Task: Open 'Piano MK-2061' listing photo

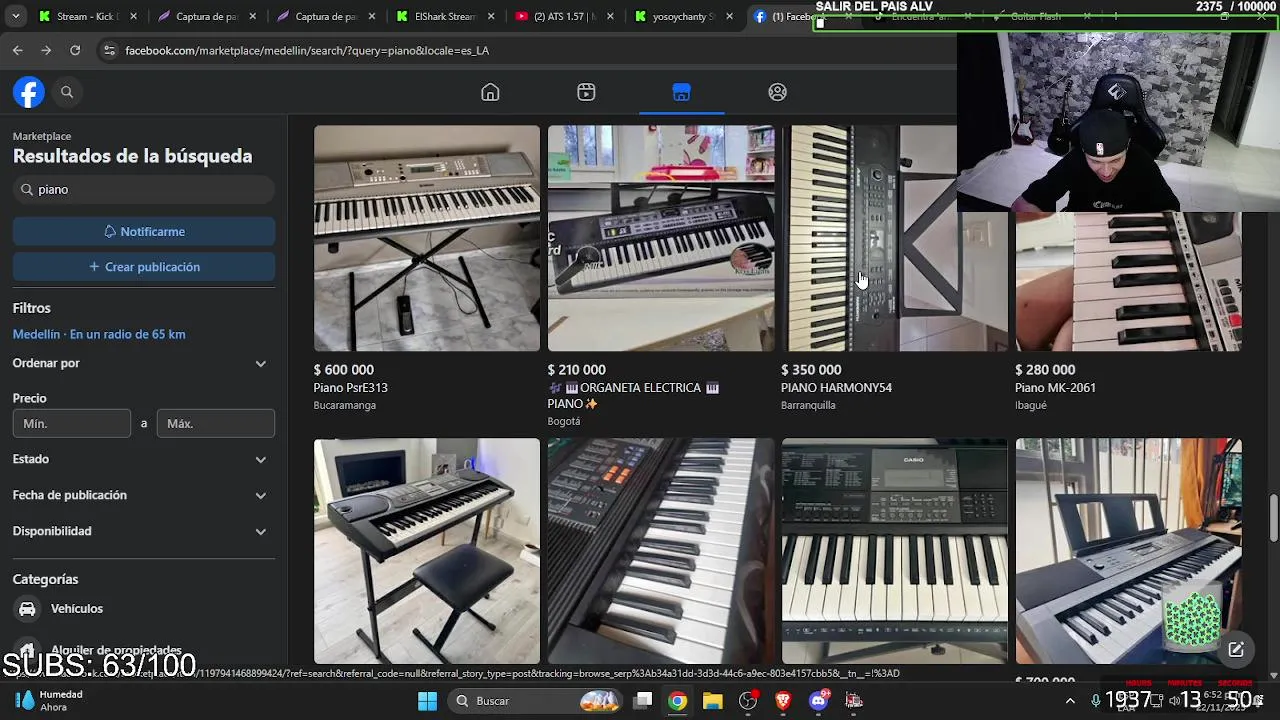Action: (x=1129, y=282)
